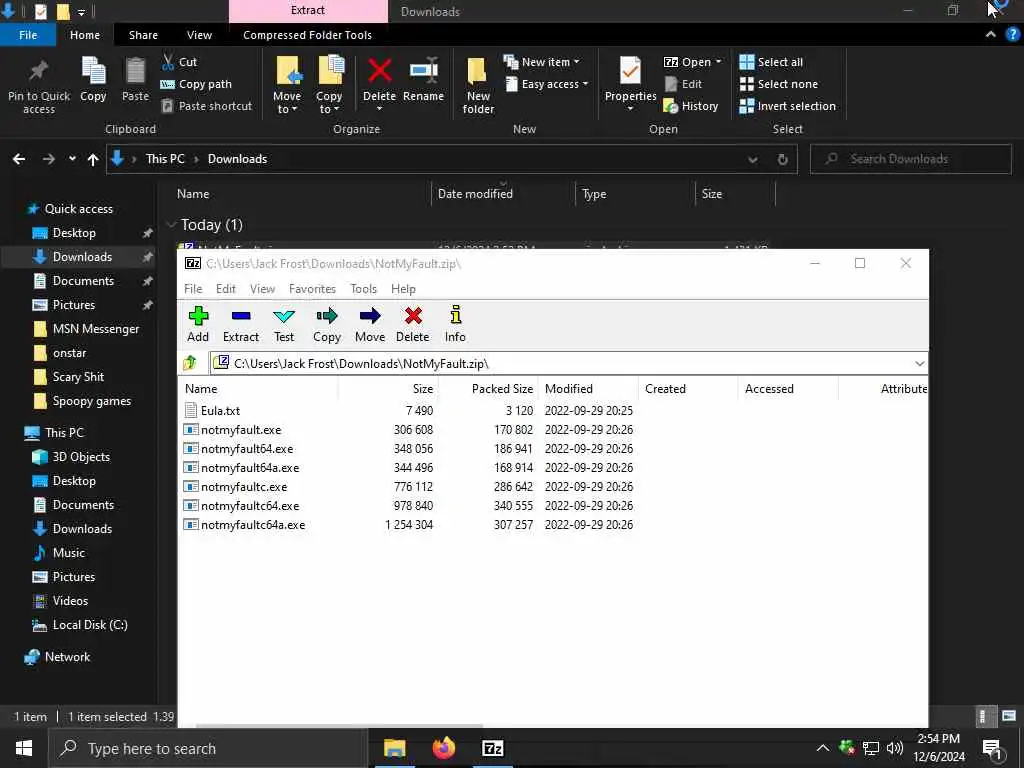Click the Type here to search box
Image resolution: width=1024 pixels, height=768 pixels.
tap(208, 748)
